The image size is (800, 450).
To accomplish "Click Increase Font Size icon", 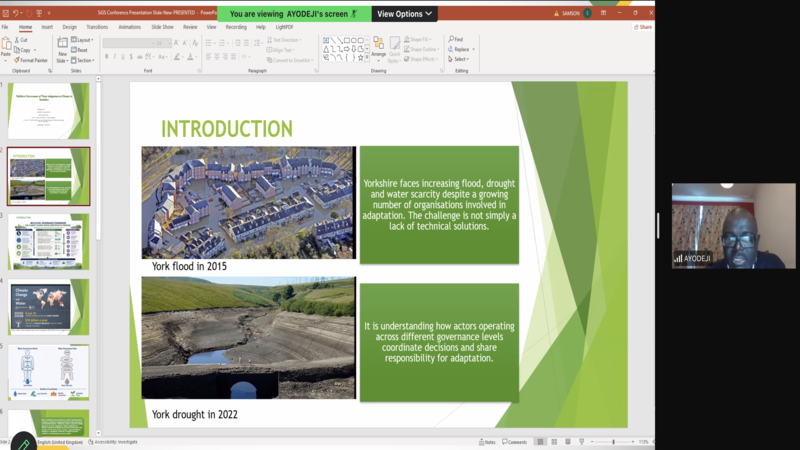I will (176, 43).
